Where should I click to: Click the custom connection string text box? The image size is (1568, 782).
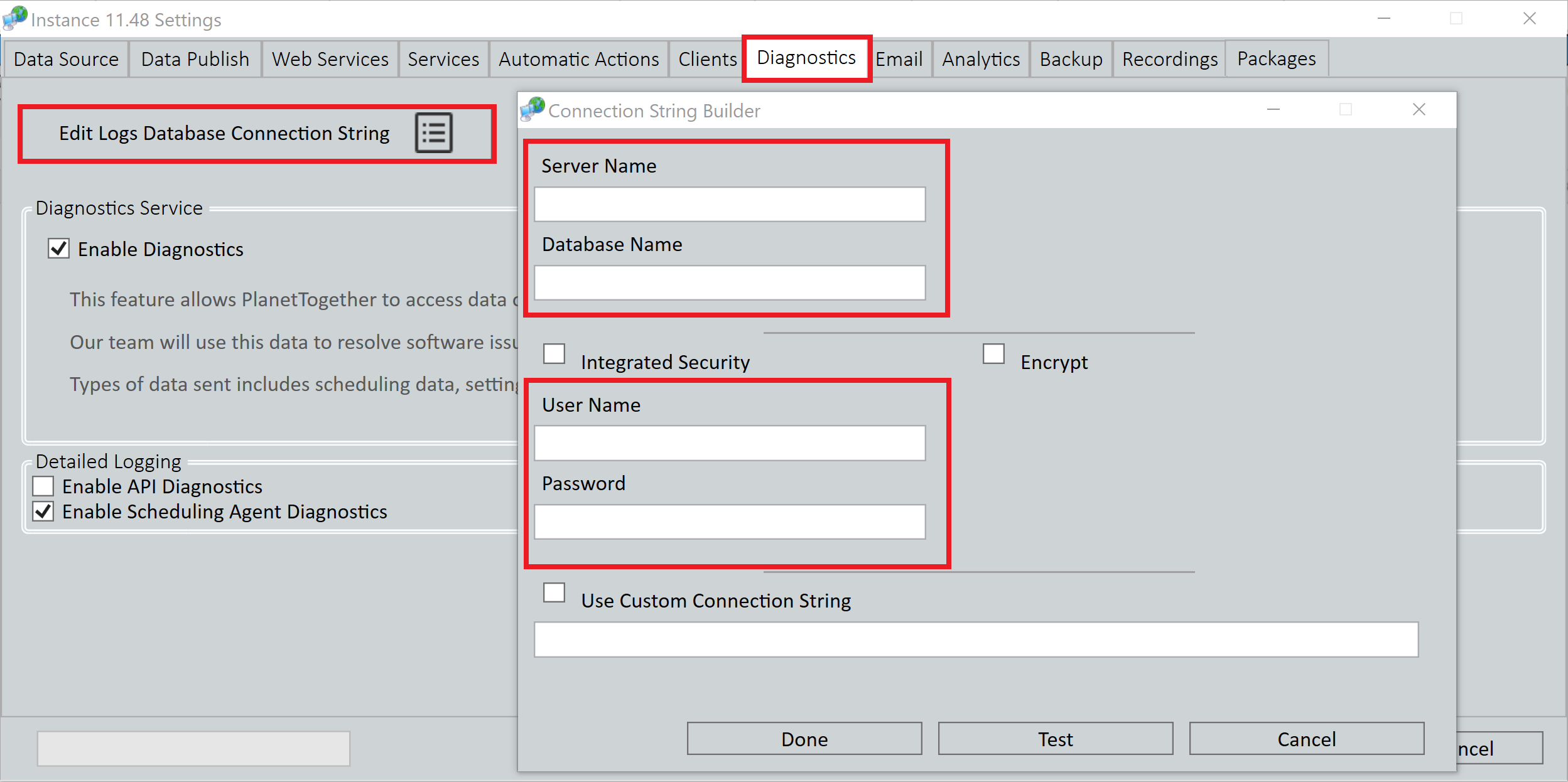[x=976, y=640]
